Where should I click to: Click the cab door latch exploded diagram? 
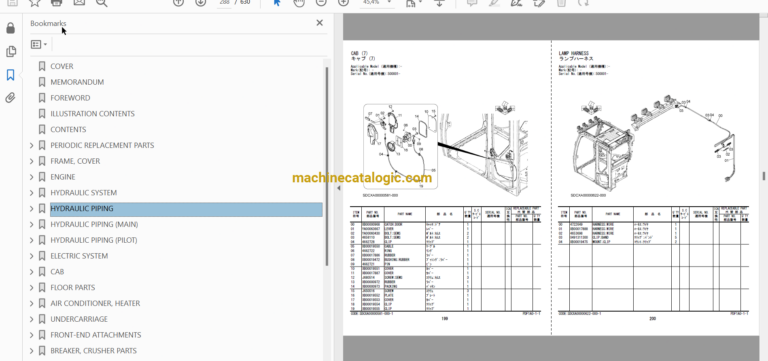(x=400, y=146)
